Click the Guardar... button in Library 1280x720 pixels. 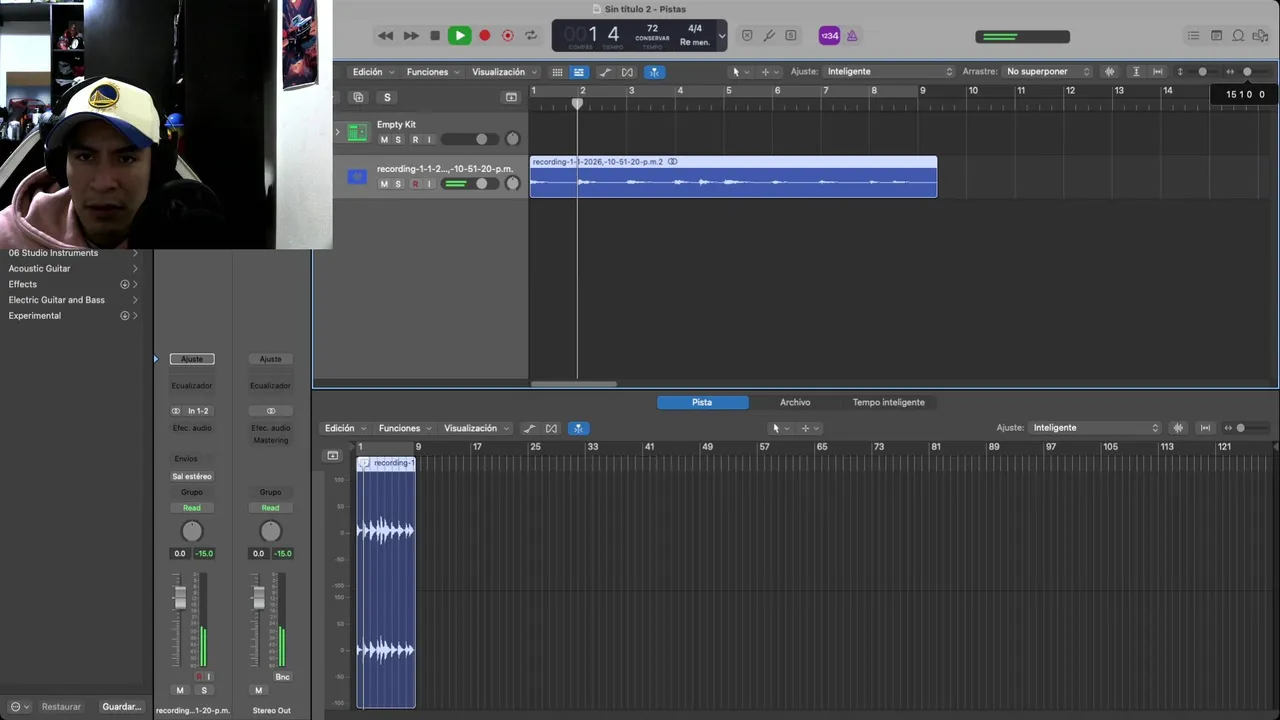click(x=122, y=707)
